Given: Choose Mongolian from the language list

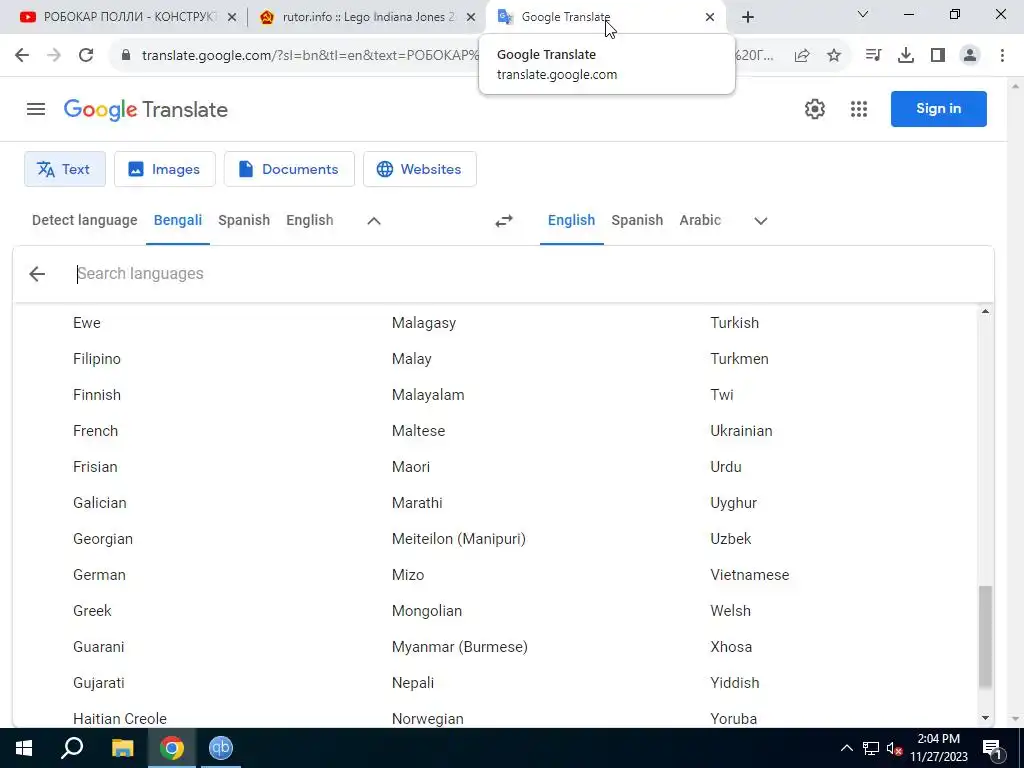Looking at the screenshot, I should tap(426, 611).
